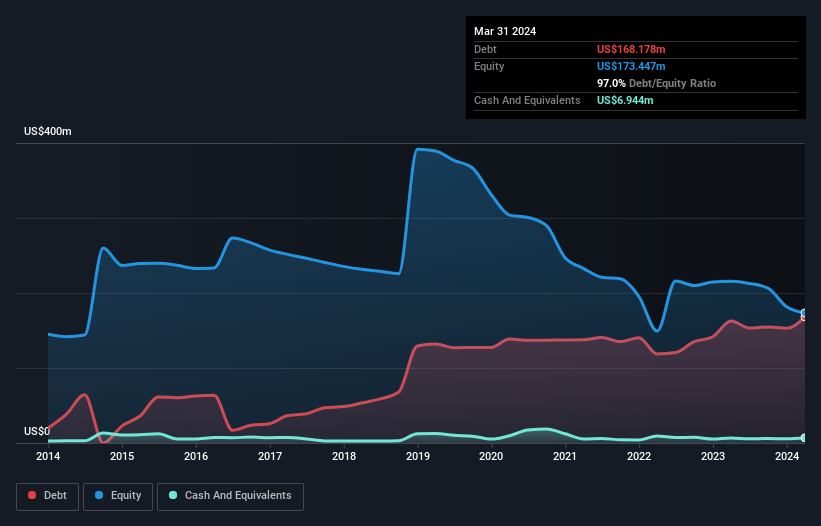Click the 2024 x-axis label
The image size is (821, 526).
[787, 456]
